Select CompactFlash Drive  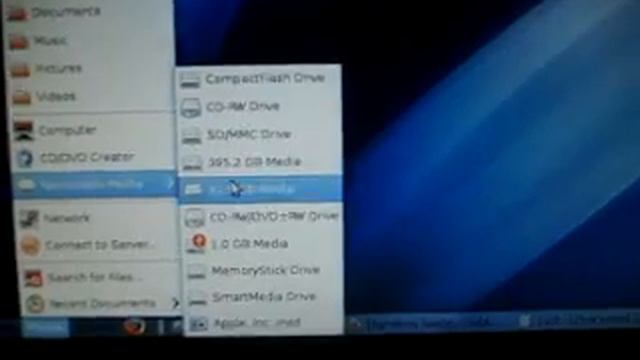click(260, 79)
